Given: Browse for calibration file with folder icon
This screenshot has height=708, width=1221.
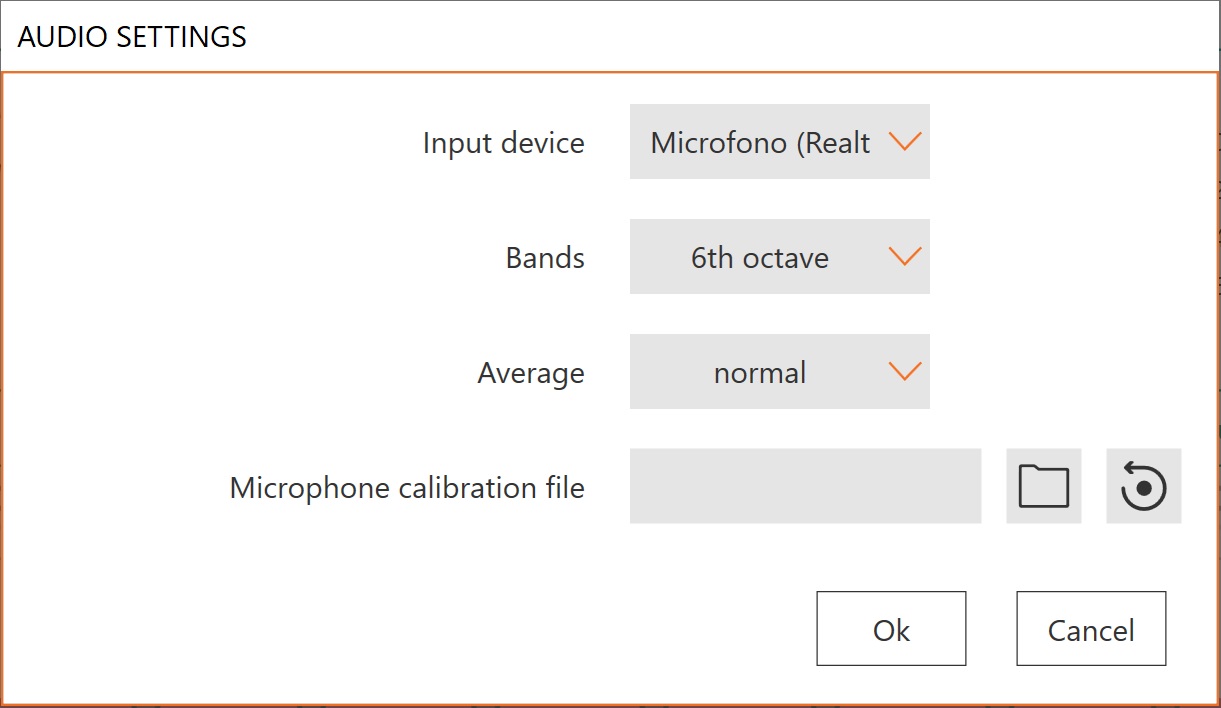Looking at the screenshot, I should click(x=1043, y=486).
